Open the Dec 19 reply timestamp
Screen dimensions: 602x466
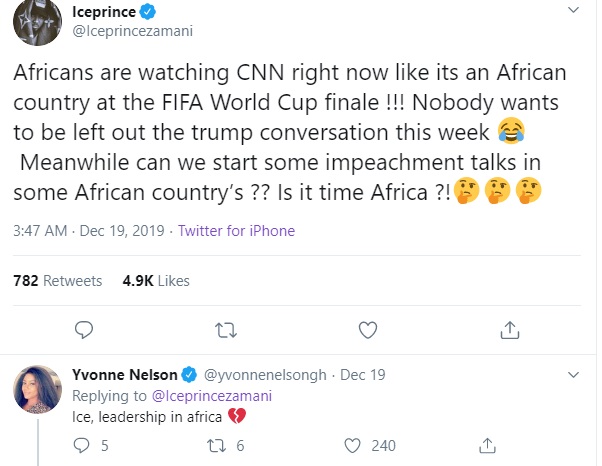pyautogui.click(x=366, y=376)
